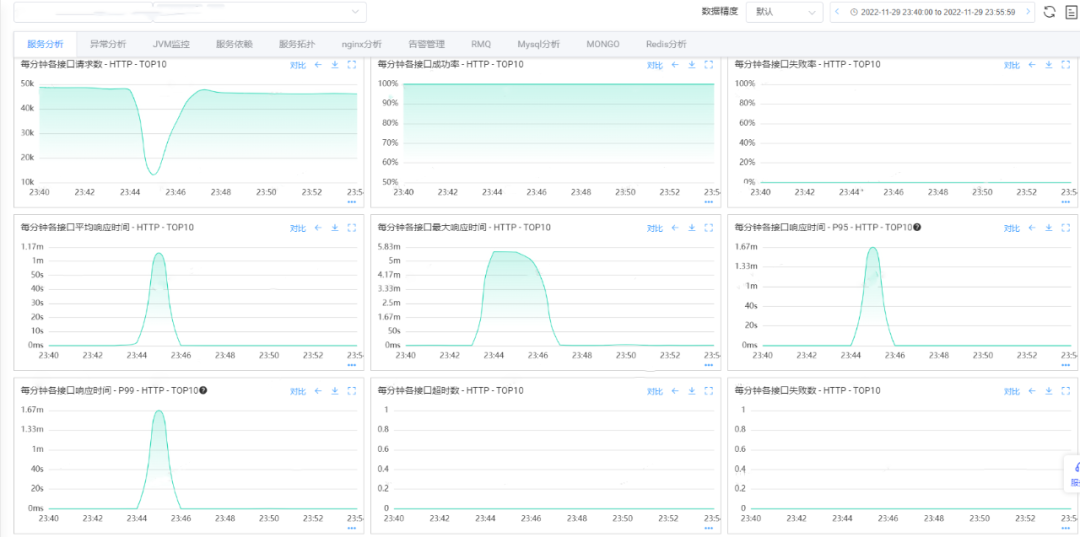Click 对比 on the P99 response time chart
The height and width of the screenshot is (537, 1080).
[x=297, y=391]
